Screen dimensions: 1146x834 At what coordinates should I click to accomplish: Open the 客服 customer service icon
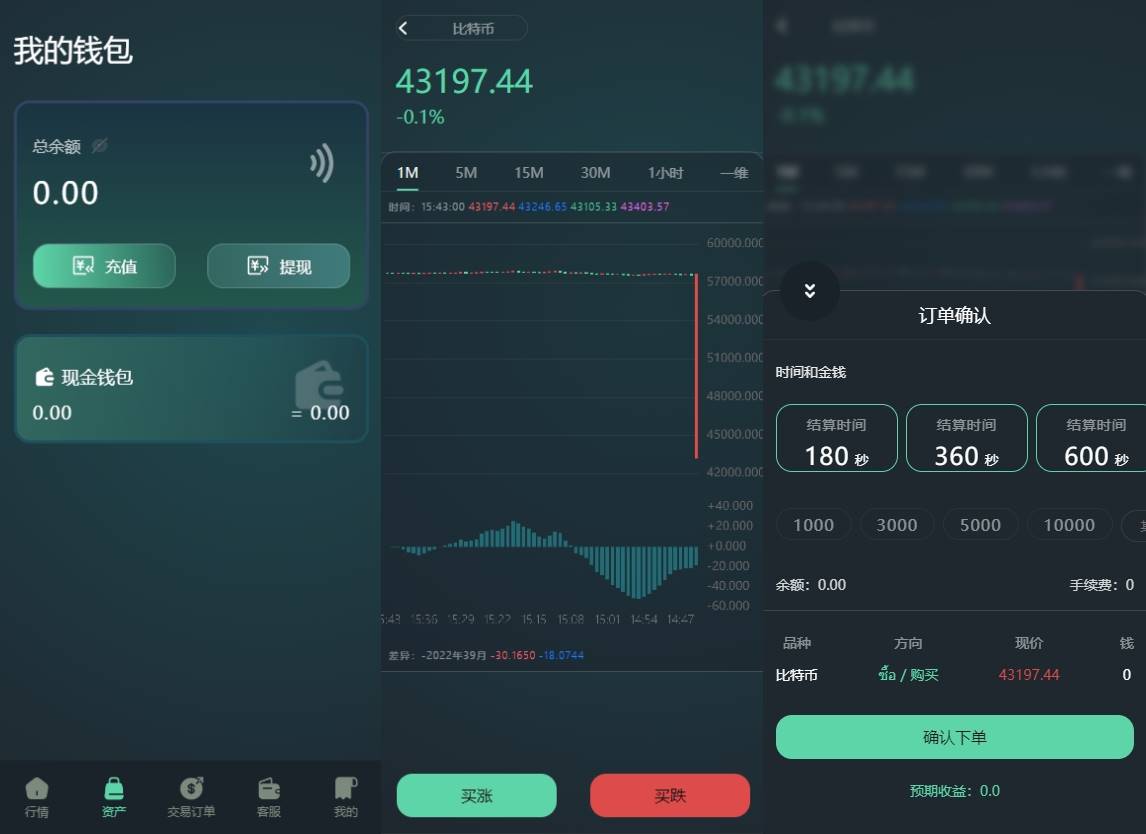pos(268,789)
